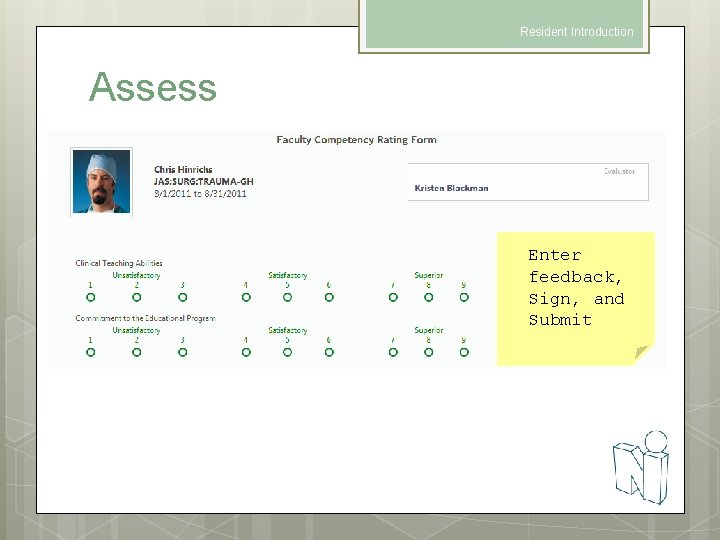This screenshot has height=540, width=720.
Task: Click the date range 8/1/2011 to 8/31/2011
Action: (200, 194)
